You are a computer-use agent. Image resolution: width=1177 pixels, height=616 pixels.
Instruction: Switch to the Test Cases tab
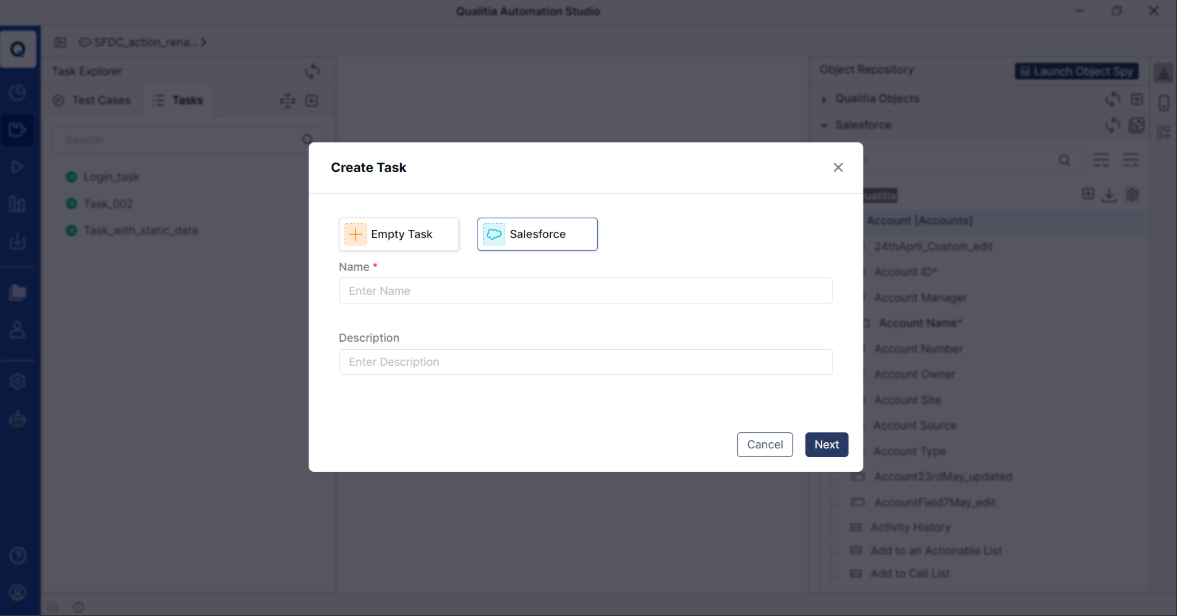pyautogui.click(x=92, y=101)
